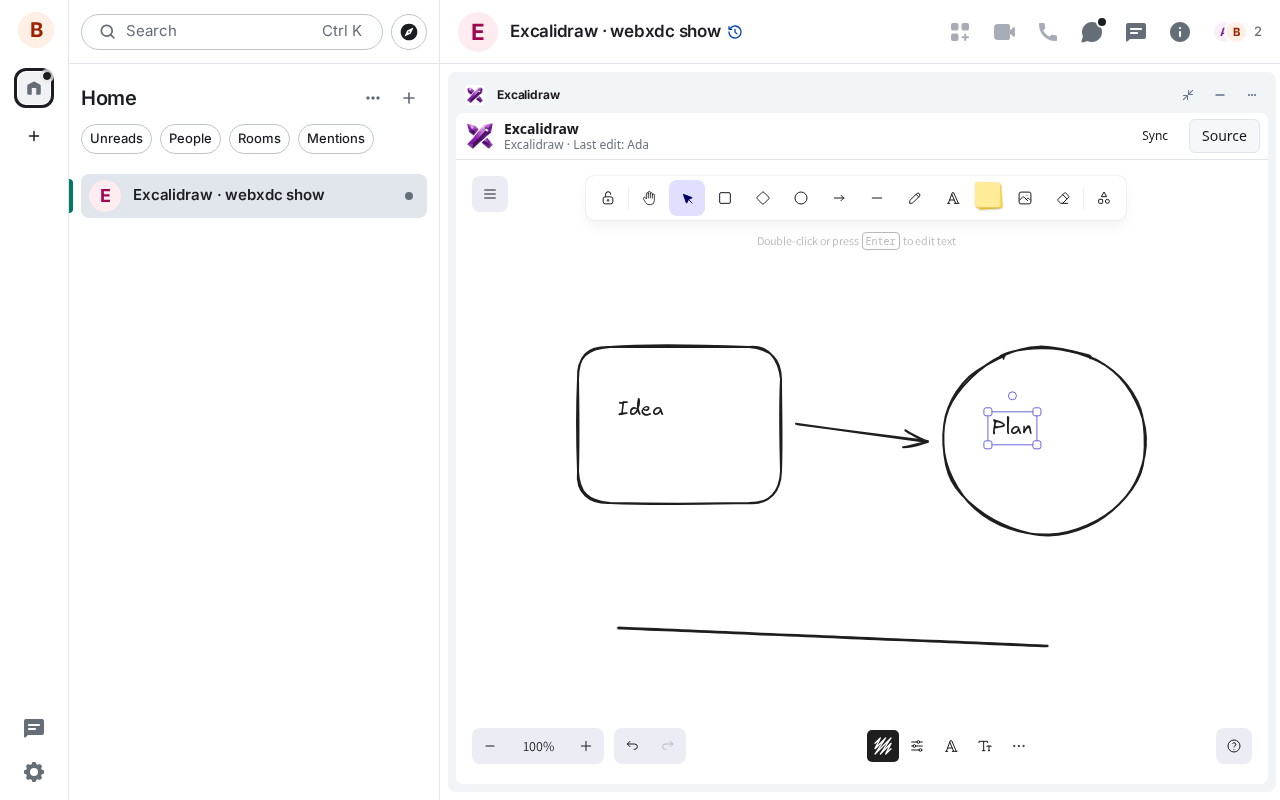Image resolution: width=1280 pixels, height=800 pixels.
Task: Open the Threads panel icon
Action: tap(1136, 32)
